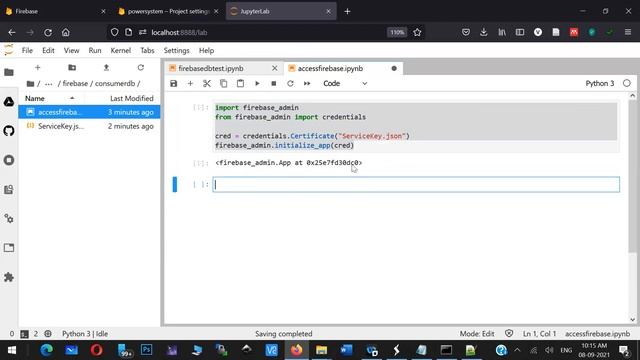Screen dimensions: 640x360
Task: Create a new folder icon
Action: [x=72, y=67]
